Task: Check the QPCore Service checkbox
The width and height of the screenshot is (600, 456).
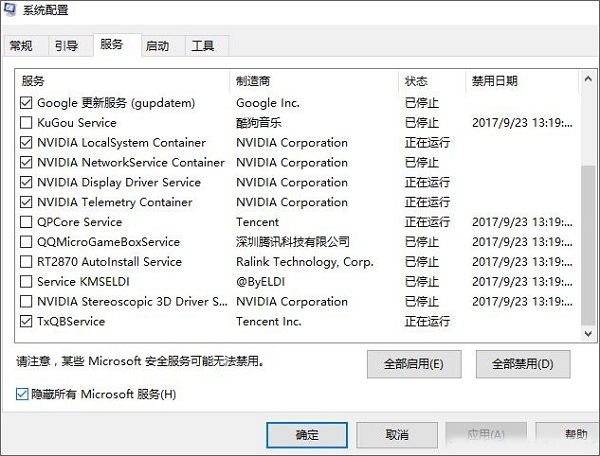Action: click(x=26, y=222)
